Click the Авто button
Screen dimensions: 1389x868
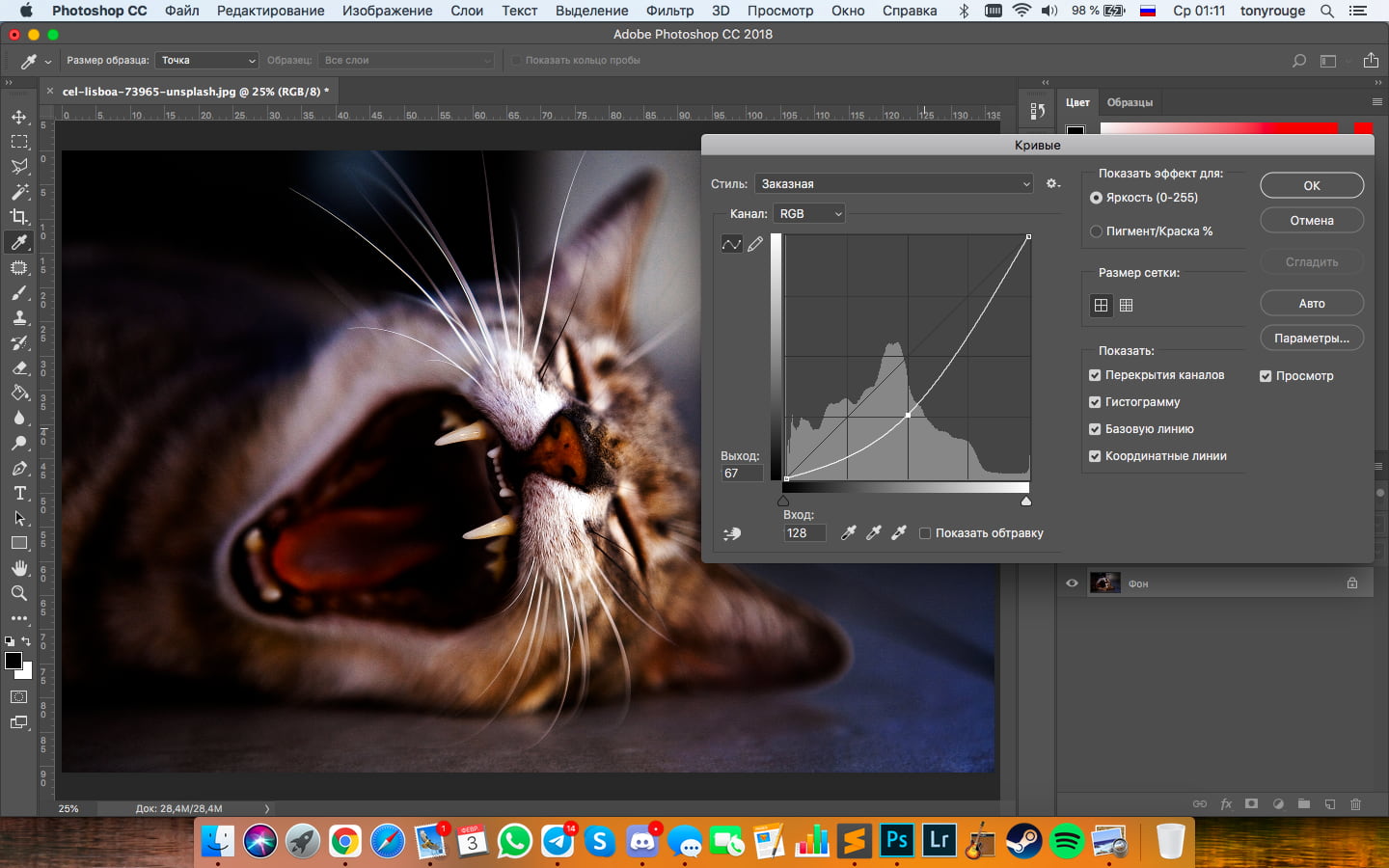(x=1311, y=304)
